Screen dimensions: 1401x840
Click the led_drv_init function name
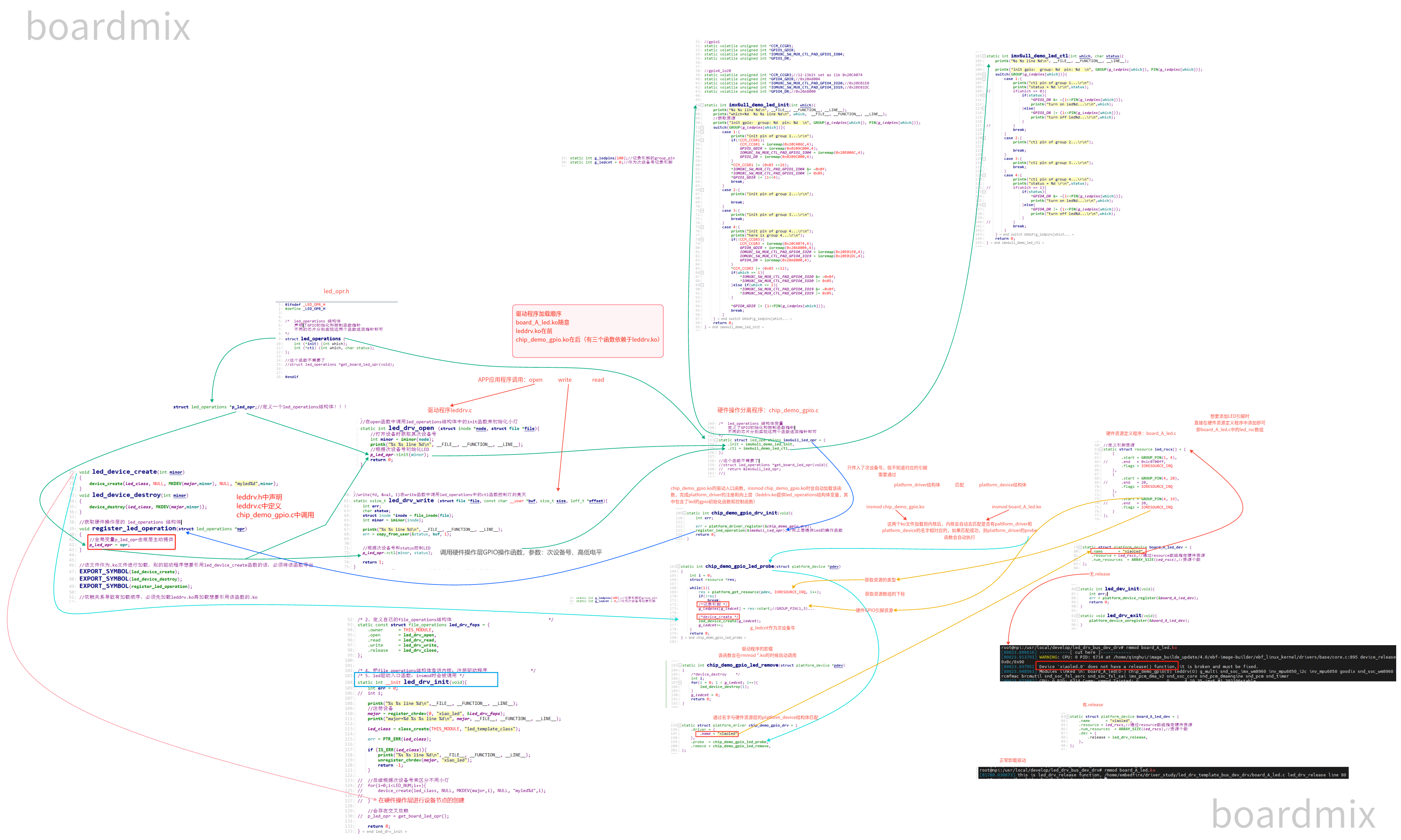coord(426,682)
